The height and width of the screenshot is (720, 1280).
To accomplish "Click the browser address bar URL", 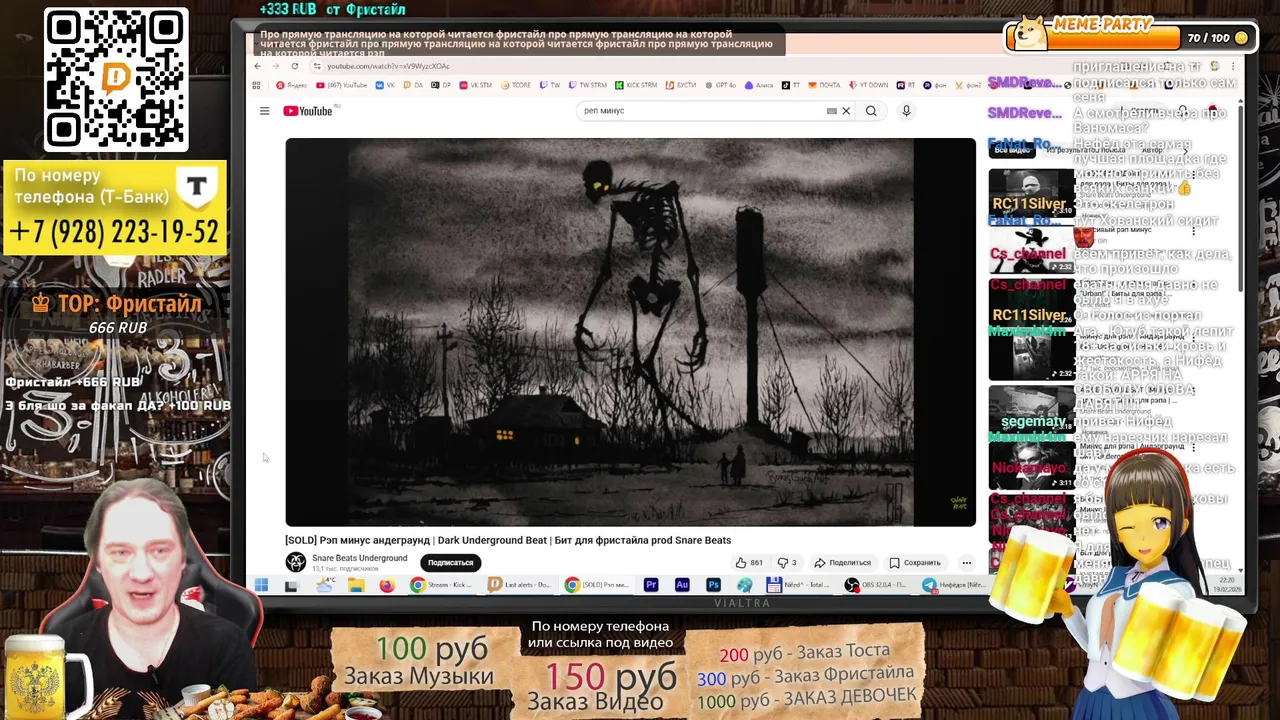I will click(x=388, y=66).
